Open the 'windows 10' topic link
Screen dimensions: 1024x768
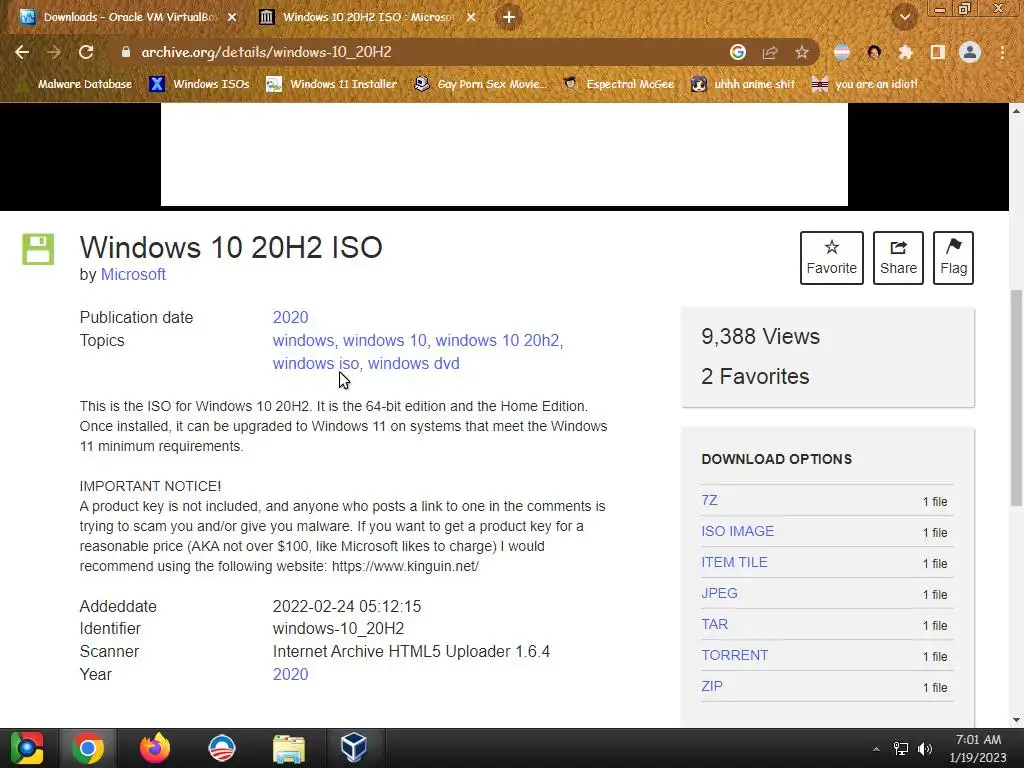[x=385, y=340]
